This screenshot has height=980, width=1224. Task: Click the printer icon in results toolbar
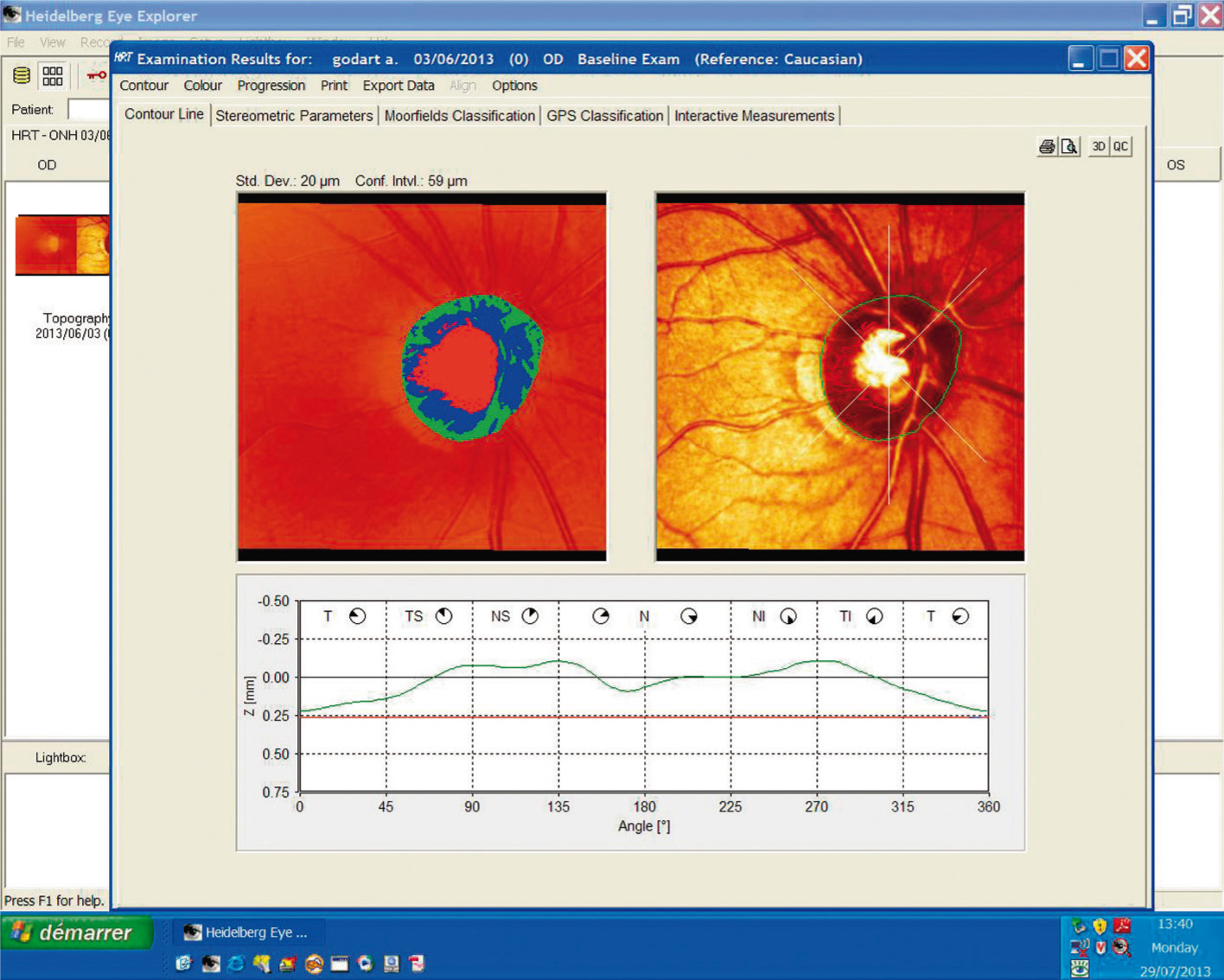click(1046, 147)
